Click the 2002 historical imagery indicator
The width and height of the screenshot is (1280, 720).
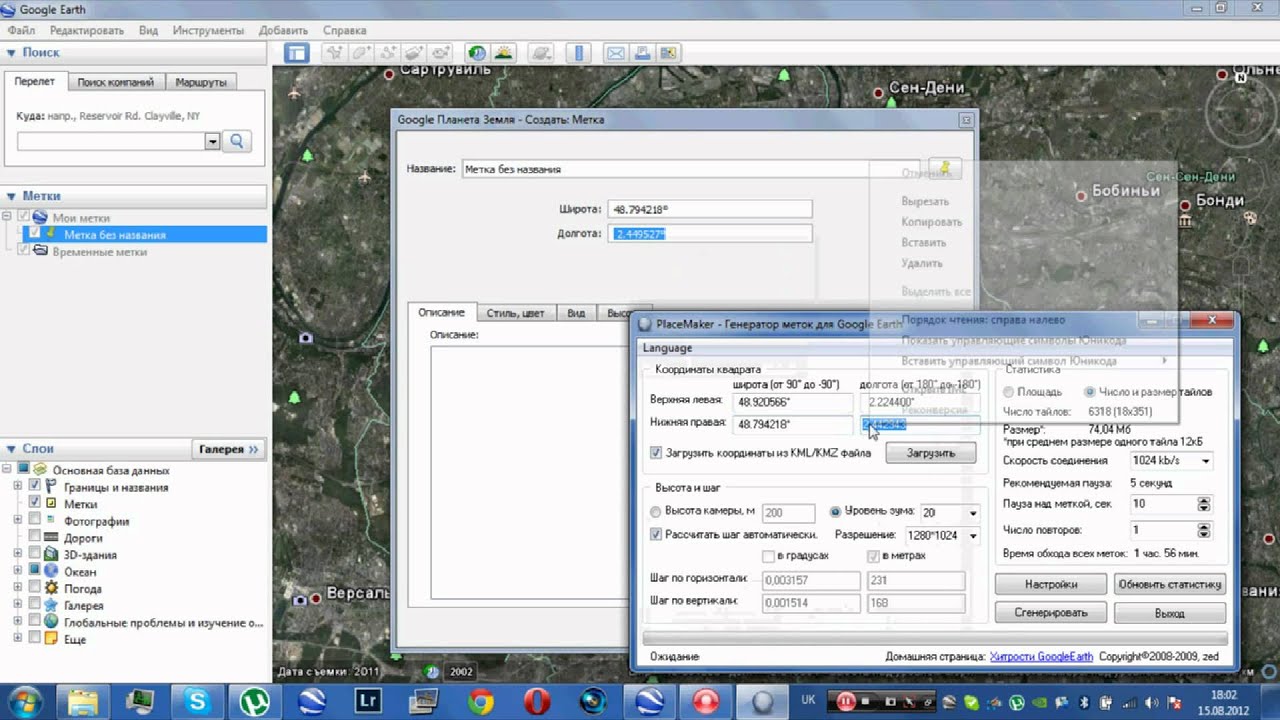pyautogui.click(x=461, y=672)
